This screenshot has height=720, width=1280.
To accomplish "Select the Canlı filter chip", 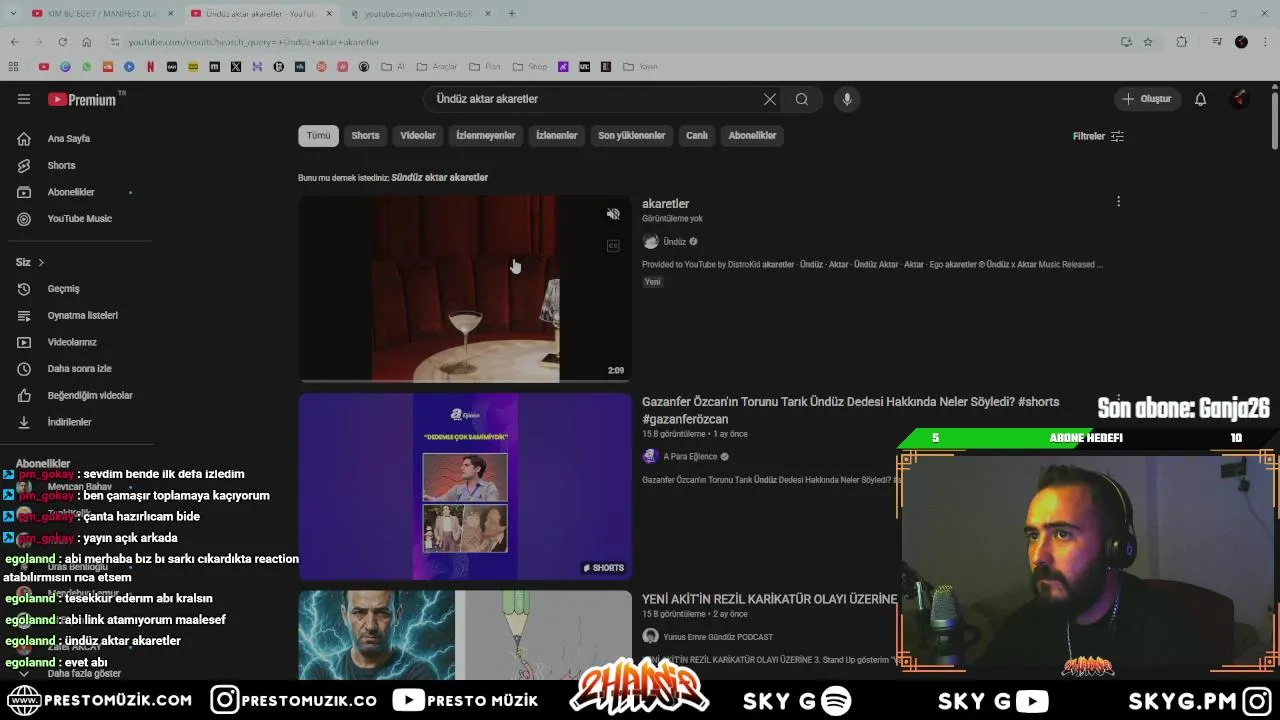I will pos(697,136).
